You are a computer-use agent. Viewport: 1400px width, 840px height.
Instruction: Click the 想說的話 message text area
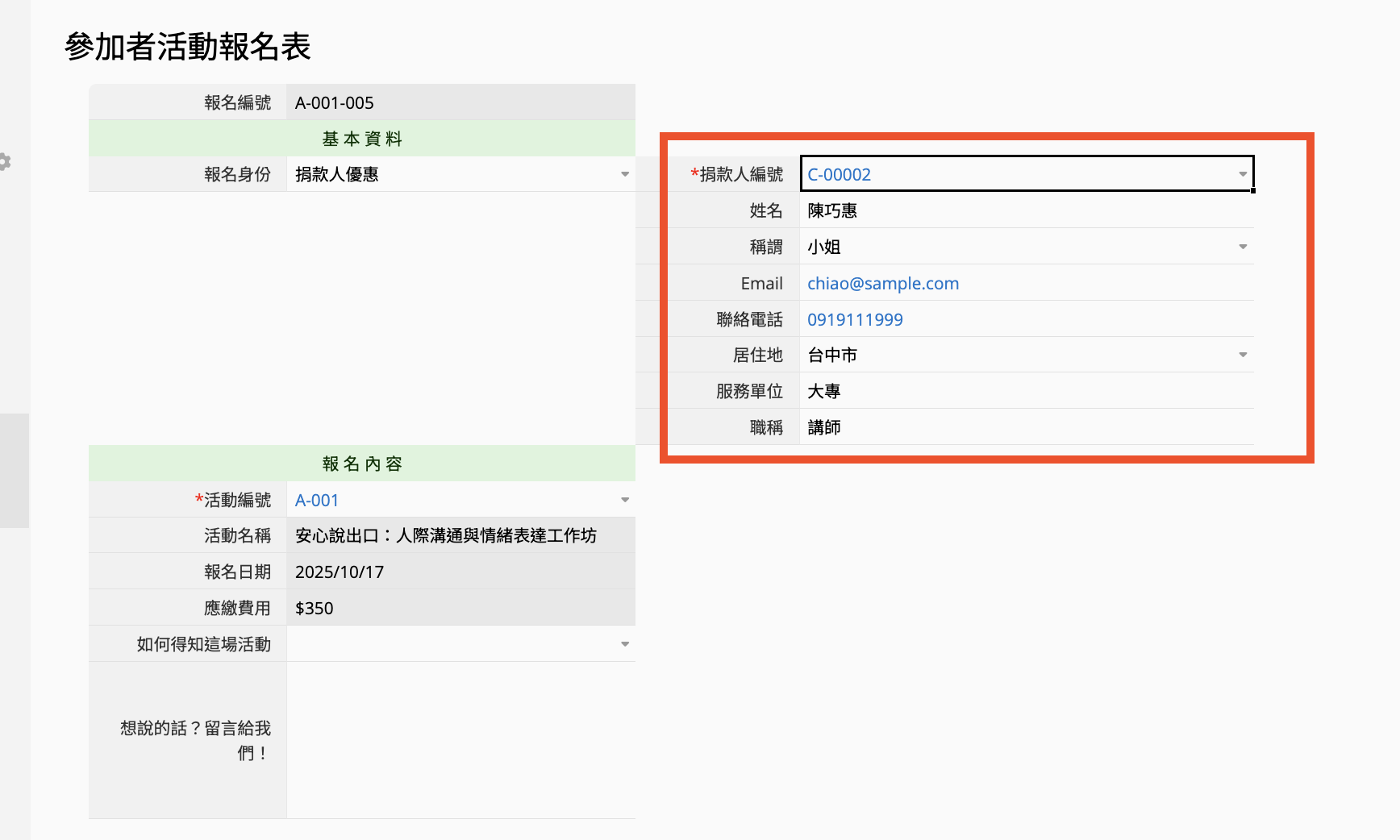click(460, 739)
